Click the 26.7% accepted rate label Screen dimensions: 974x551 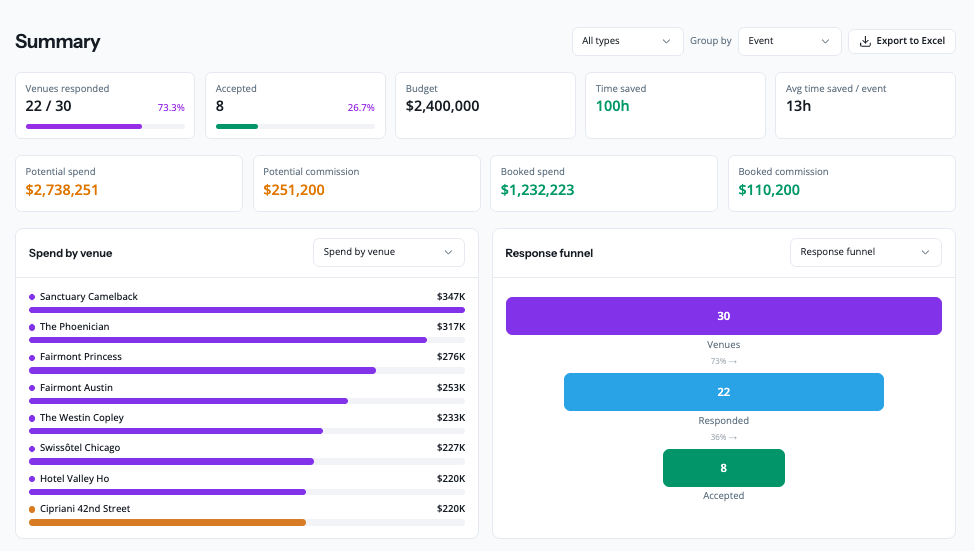pyautogui.click(x=361, y=107)
